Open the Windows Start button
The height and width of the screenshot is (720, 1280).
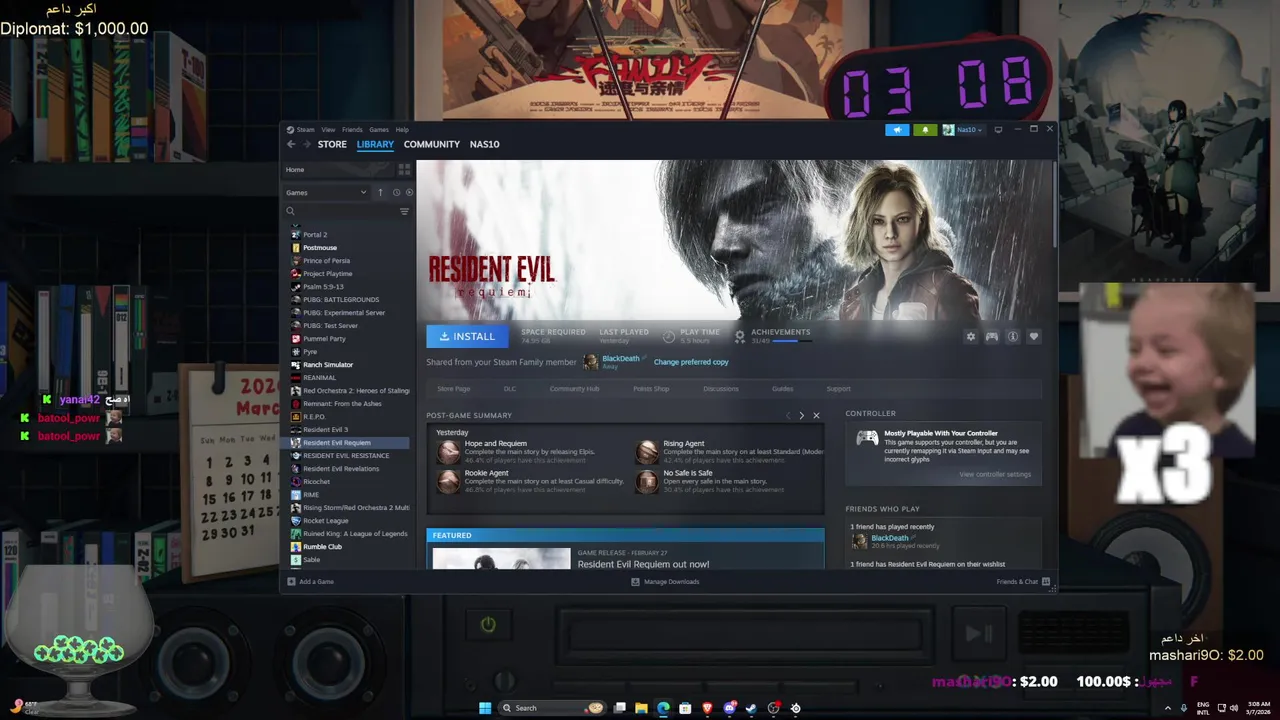click(485, 708)
